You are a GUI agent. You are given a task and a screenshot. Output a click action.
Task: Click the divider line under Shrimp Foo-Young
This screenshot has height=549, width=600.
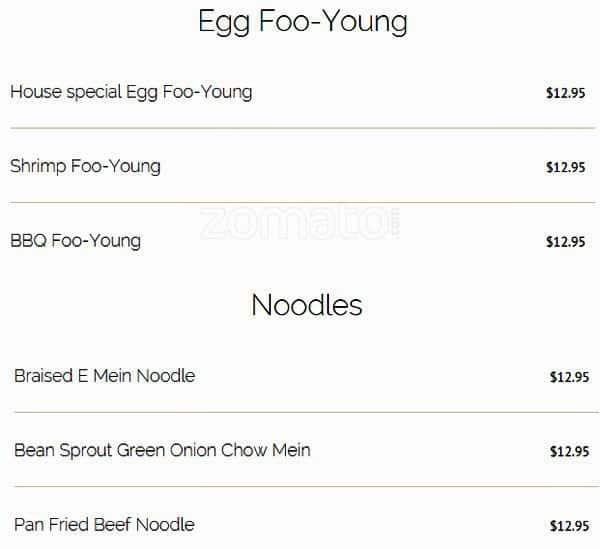pyautogui.click(x=302, y=202)
